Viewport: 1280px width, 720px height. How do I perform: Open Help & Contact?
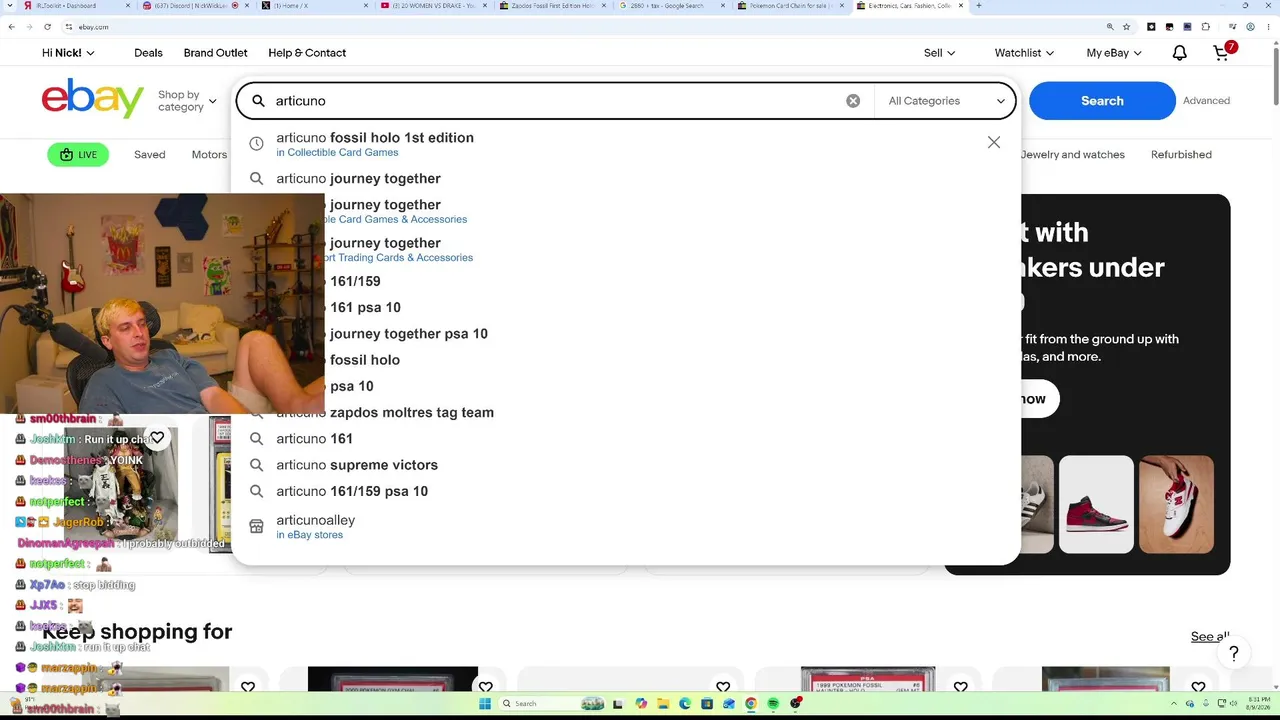click(307, 53)
